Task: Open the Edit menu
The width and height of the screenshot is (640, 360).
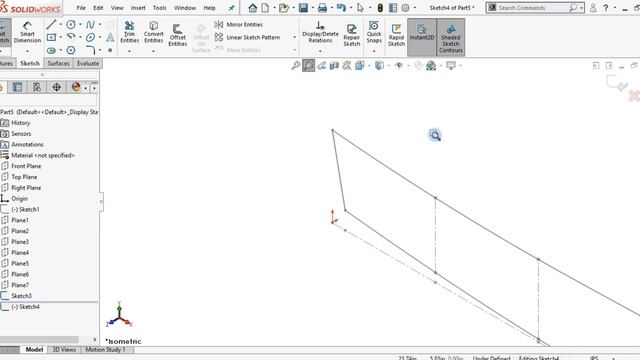Action: click(x=98, y=8)
